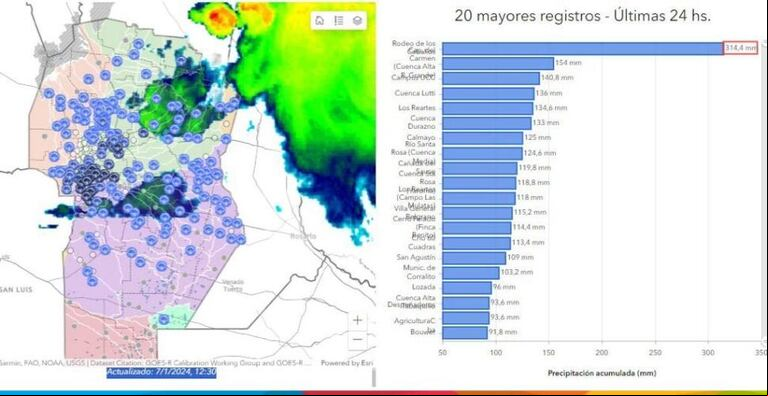
Task: Select the San Agustín 109 mm bar
Action: [x=474, y=258]
